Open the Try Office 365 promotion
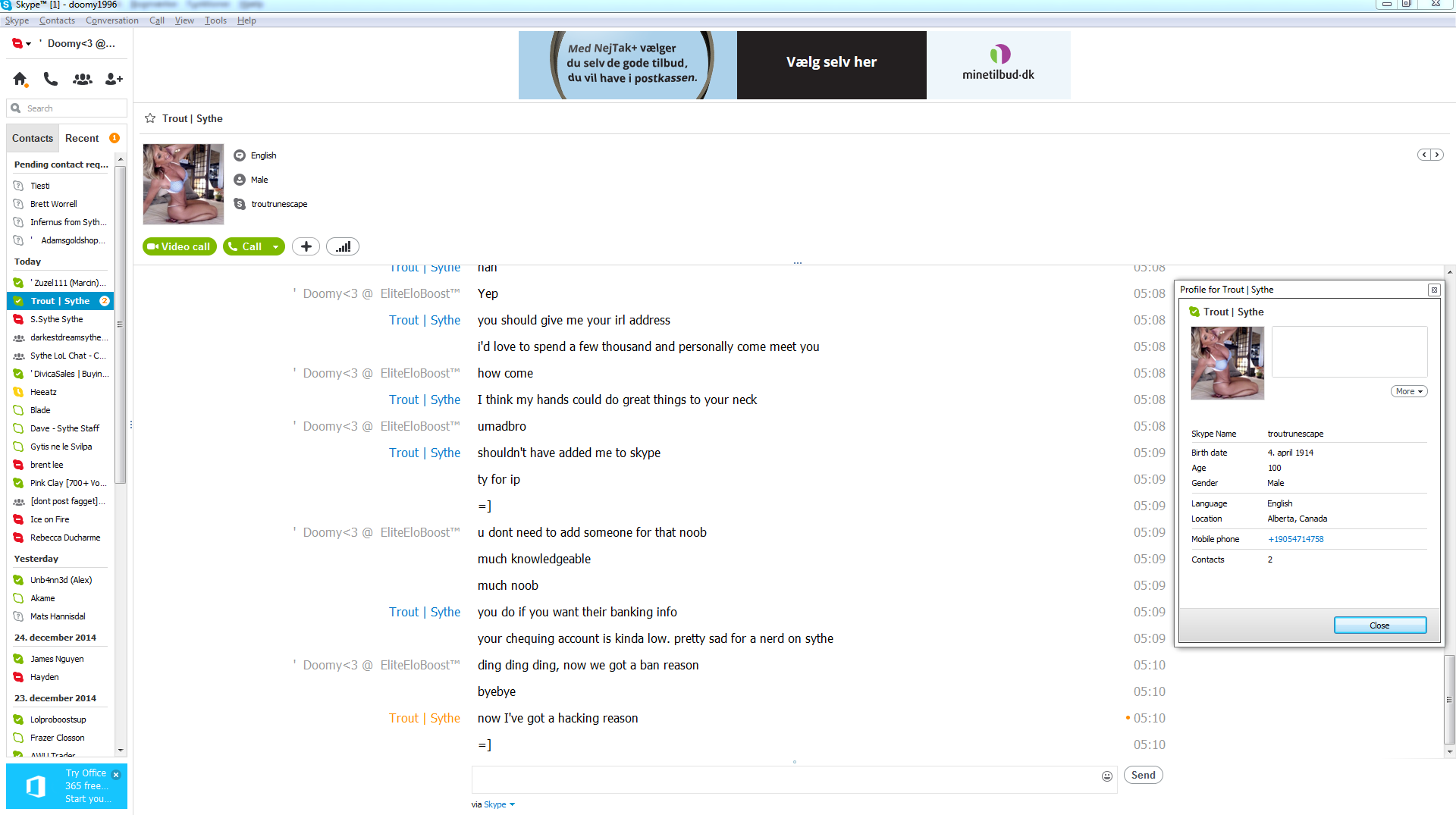This screenshot has height=815, width=1456. point(67,786)
